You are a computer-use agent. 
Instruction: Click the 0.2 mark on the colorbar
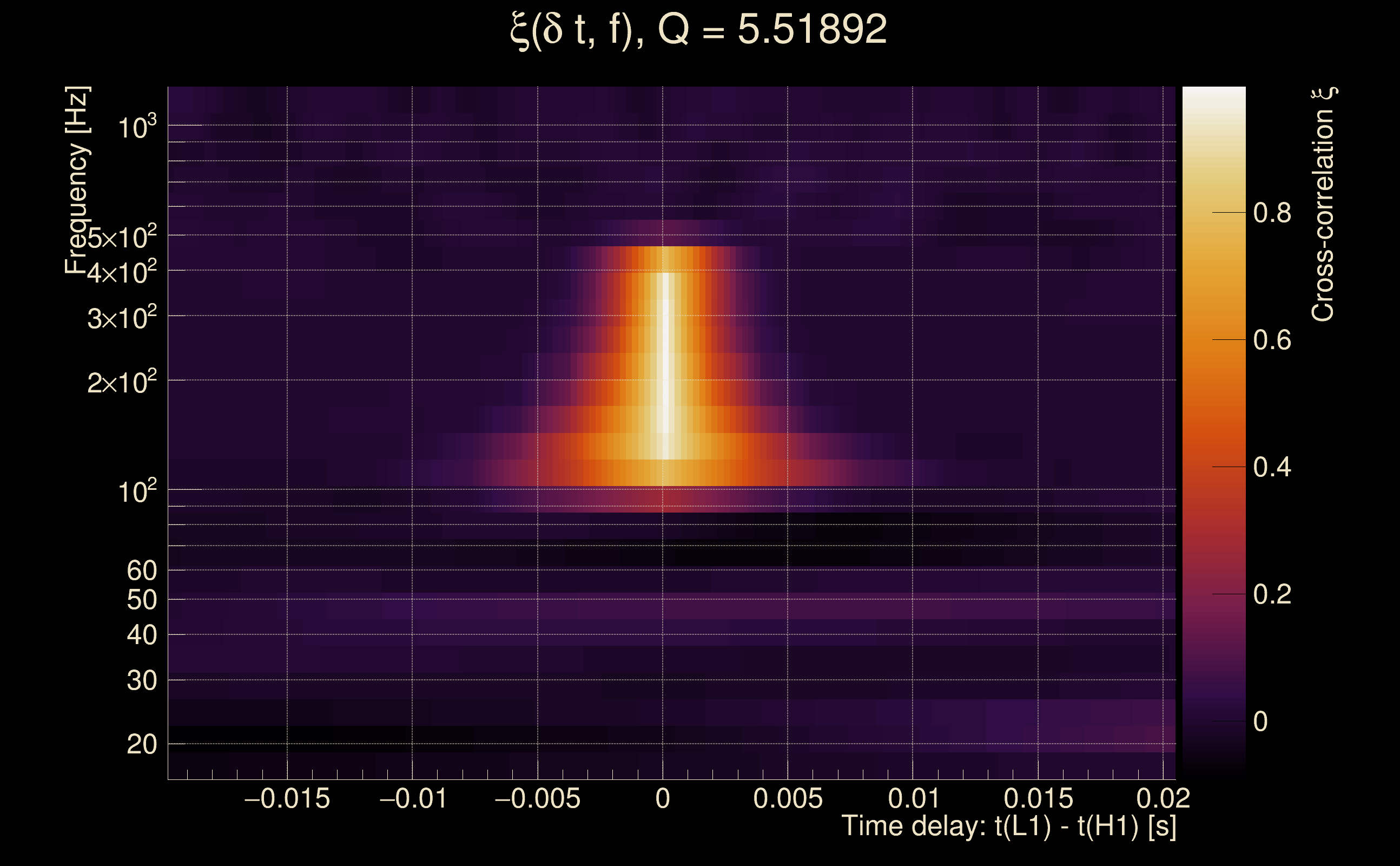(1272, 594)
